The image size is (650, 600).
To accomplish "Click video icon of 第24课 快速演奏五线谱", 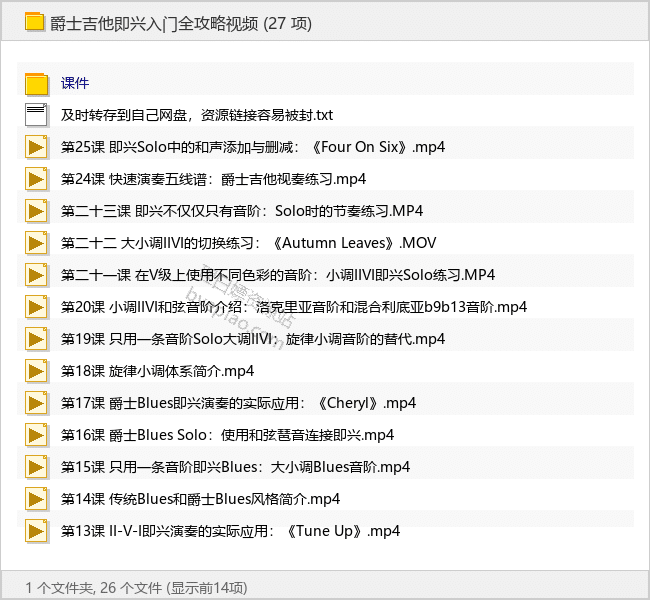I will 36,179.
